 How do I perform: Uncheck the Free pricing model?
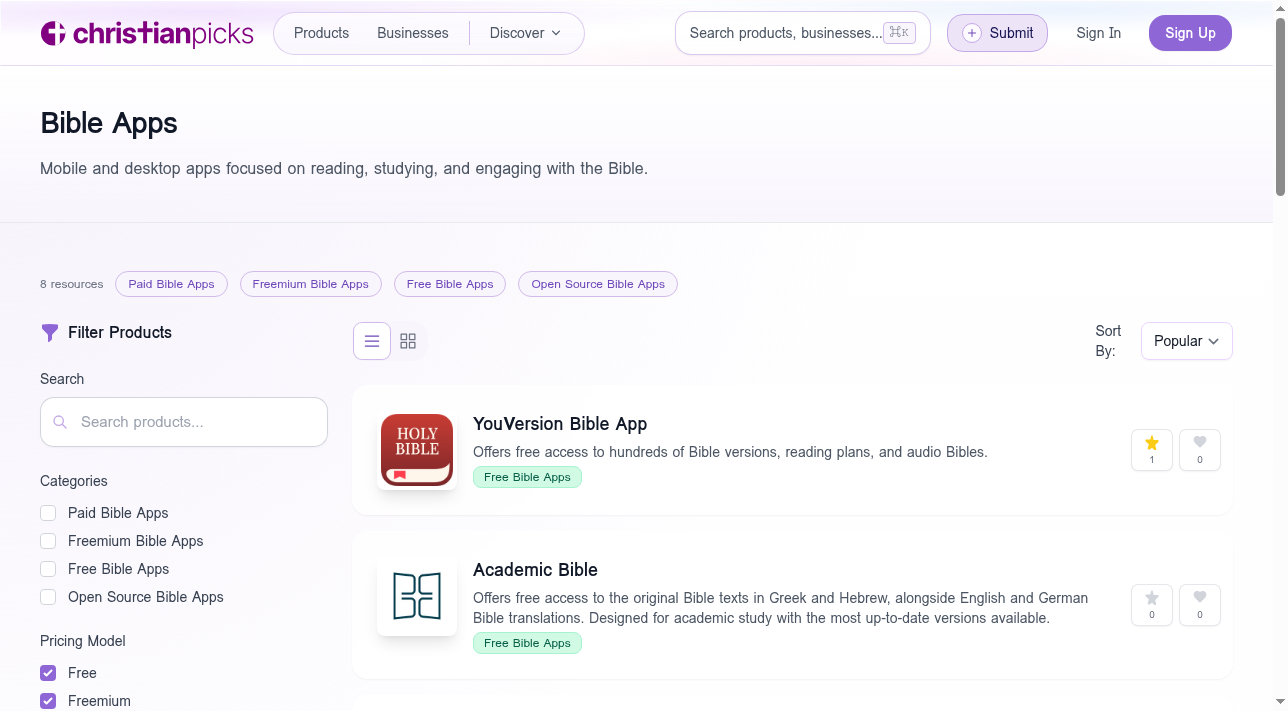click(48, 673)
